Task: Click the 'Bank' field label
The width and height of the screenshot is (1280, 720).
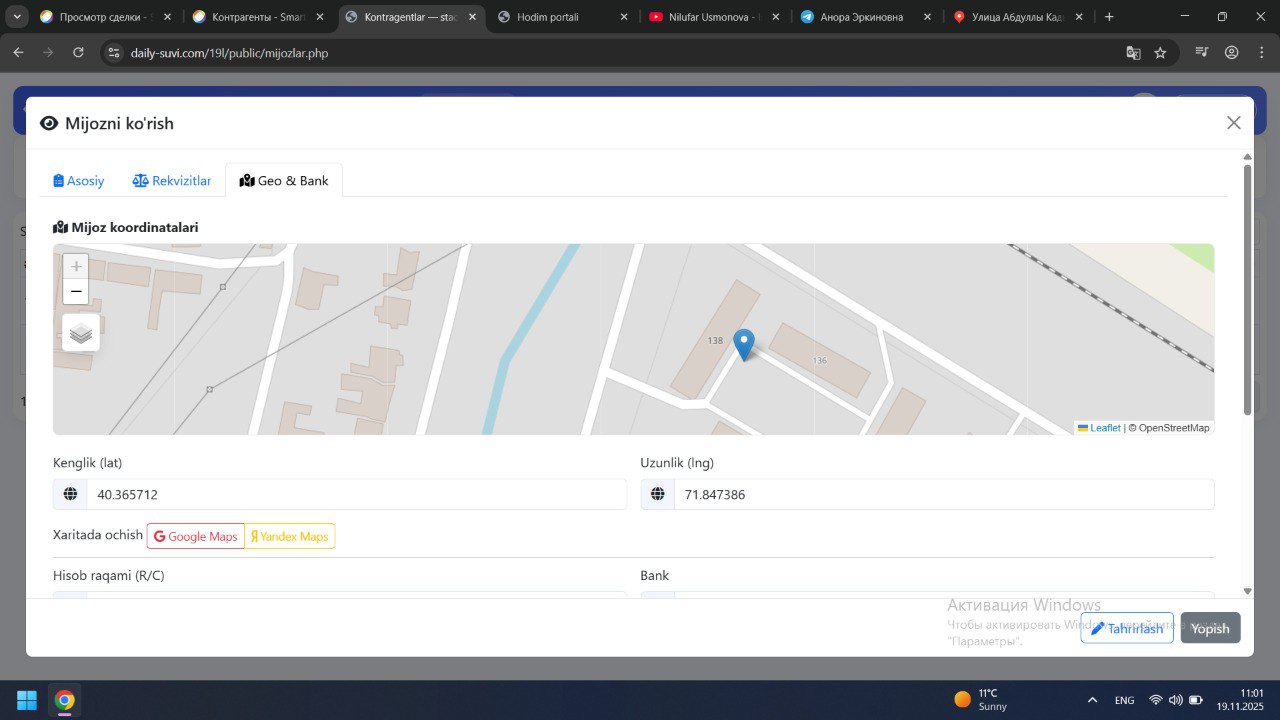Action: 655,575
